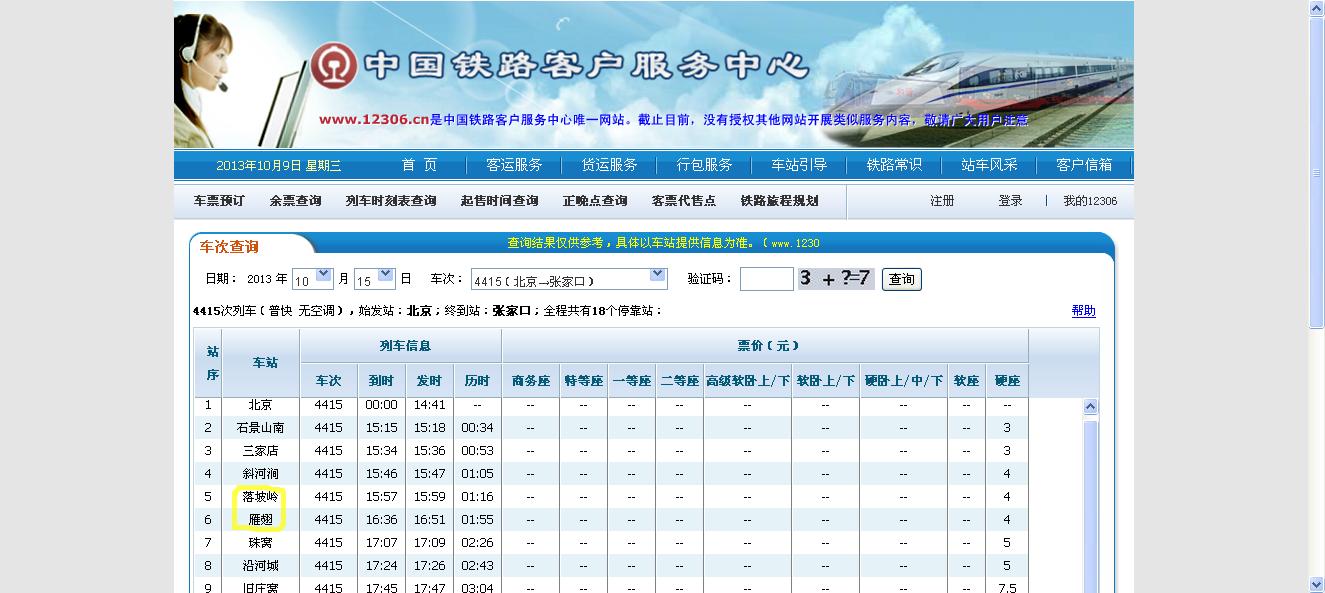Viewport: 1325px width, 593px height.
Task: Click the 商务座 column header
Action: [x=531, y=381]
